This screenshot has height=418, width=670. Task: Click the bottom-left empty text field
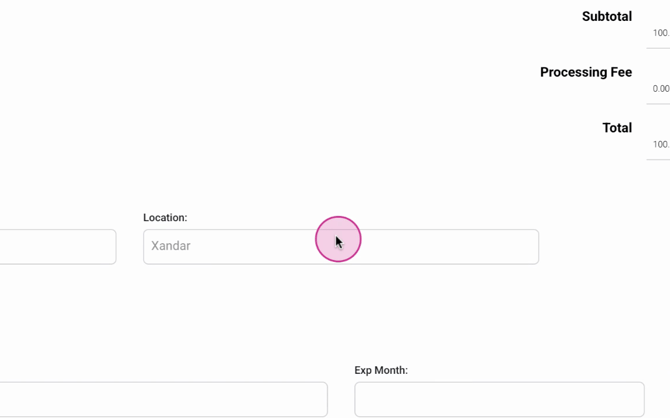pyautogui.click(x=163, y=399)
